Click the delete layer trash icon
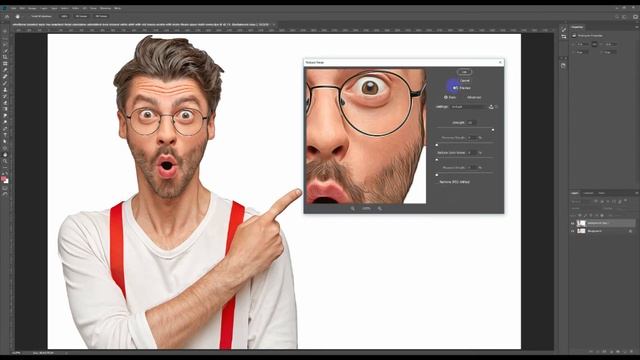This screenshot has width=640, height=360. [x=631, y=351]
